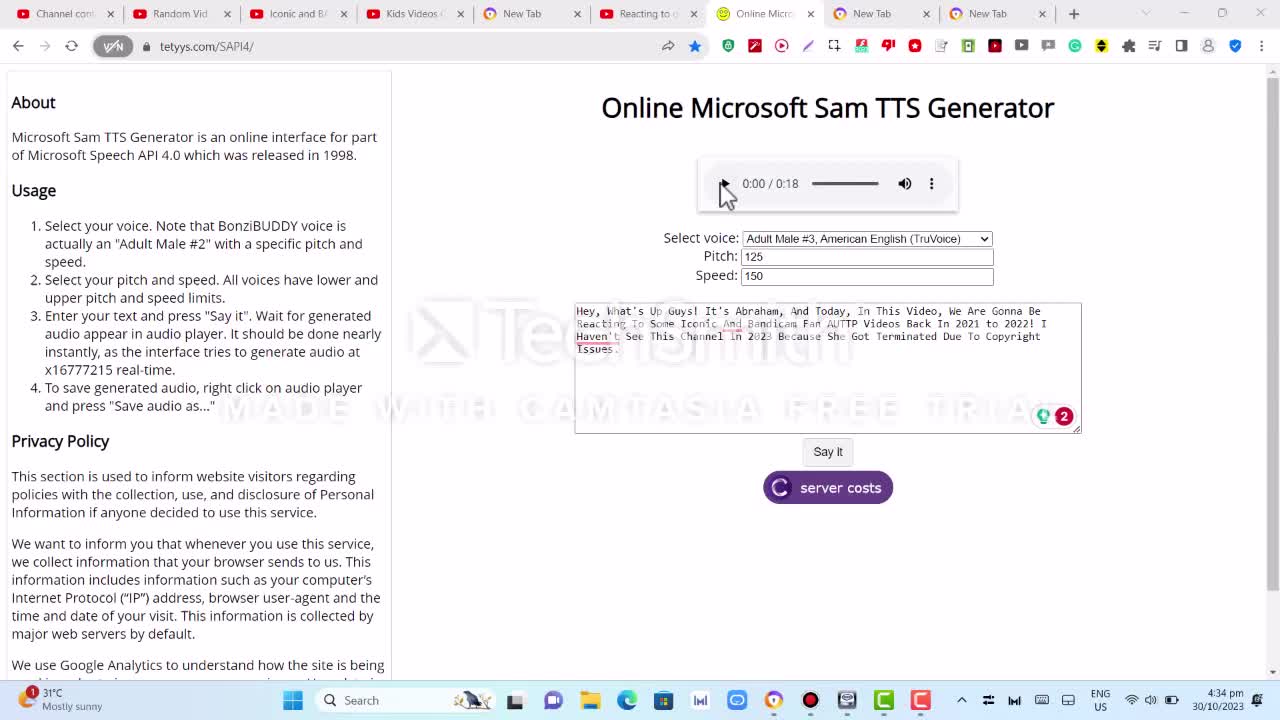This screenshot has height=720, width=1280.
Task: Go back to previous page
Action: pos(18,46)
